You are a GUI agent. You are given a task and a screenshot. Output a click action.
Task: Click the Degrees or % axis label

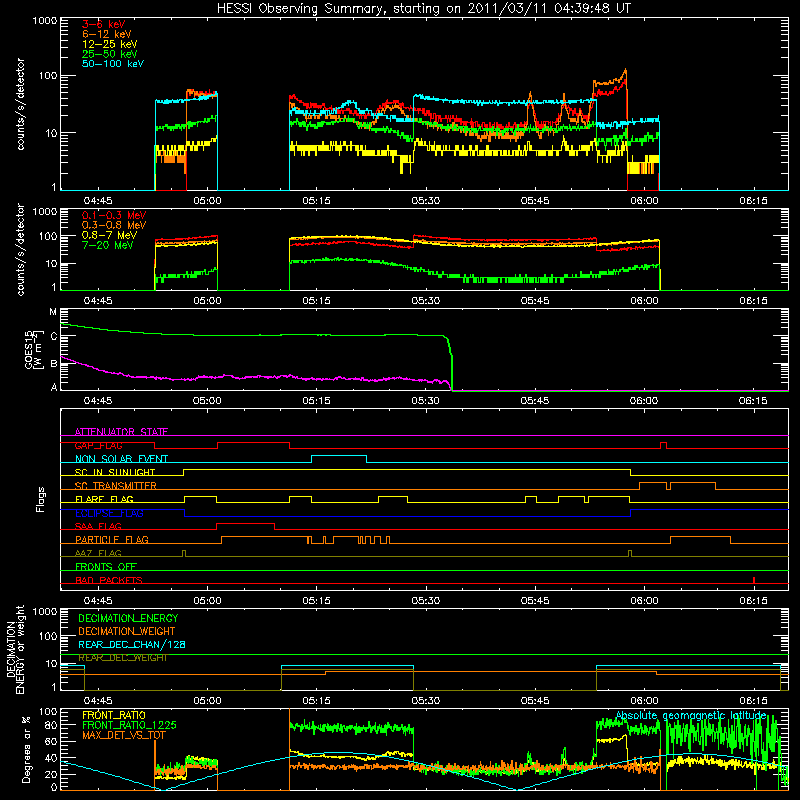26,749
